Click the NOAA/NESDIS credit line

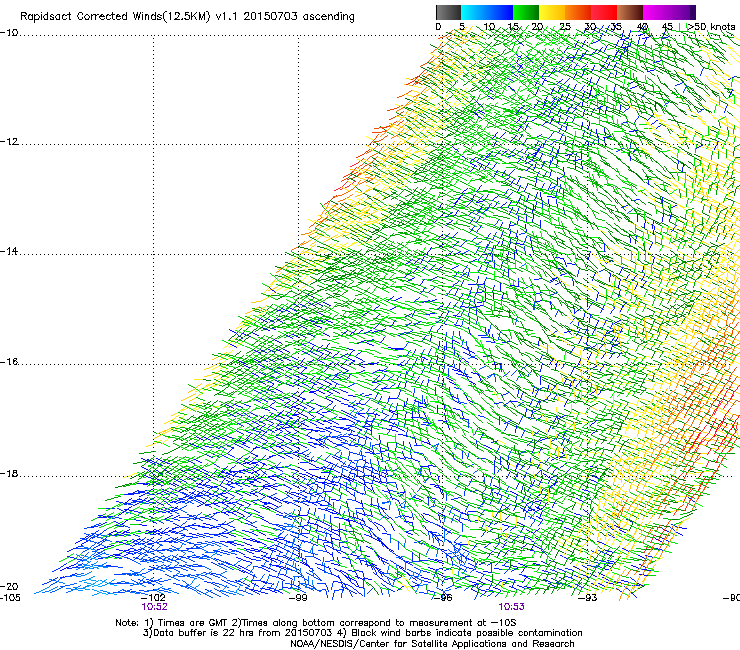[432, 644]
